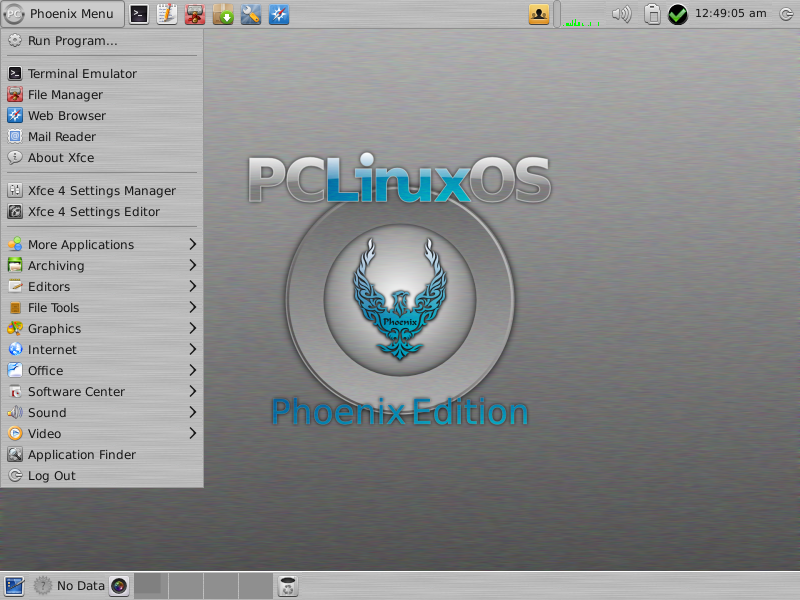Click the Settings Editor menu icon

click(x=15, y=211)
